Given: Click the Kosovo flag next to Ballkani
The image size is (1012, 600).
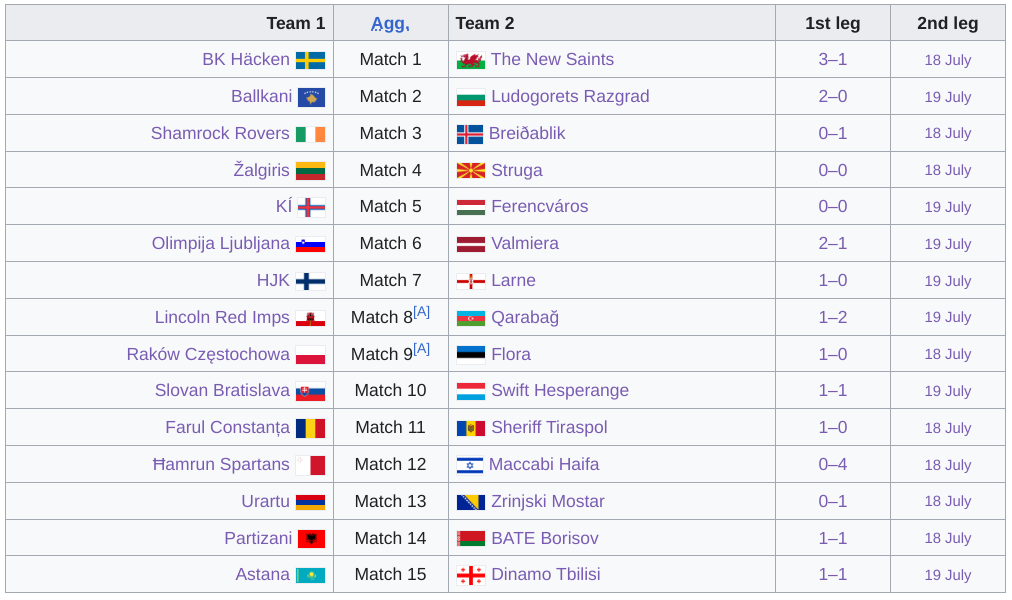Looking at the screenshot, I should pyautogui.click(x=312, y=97).
